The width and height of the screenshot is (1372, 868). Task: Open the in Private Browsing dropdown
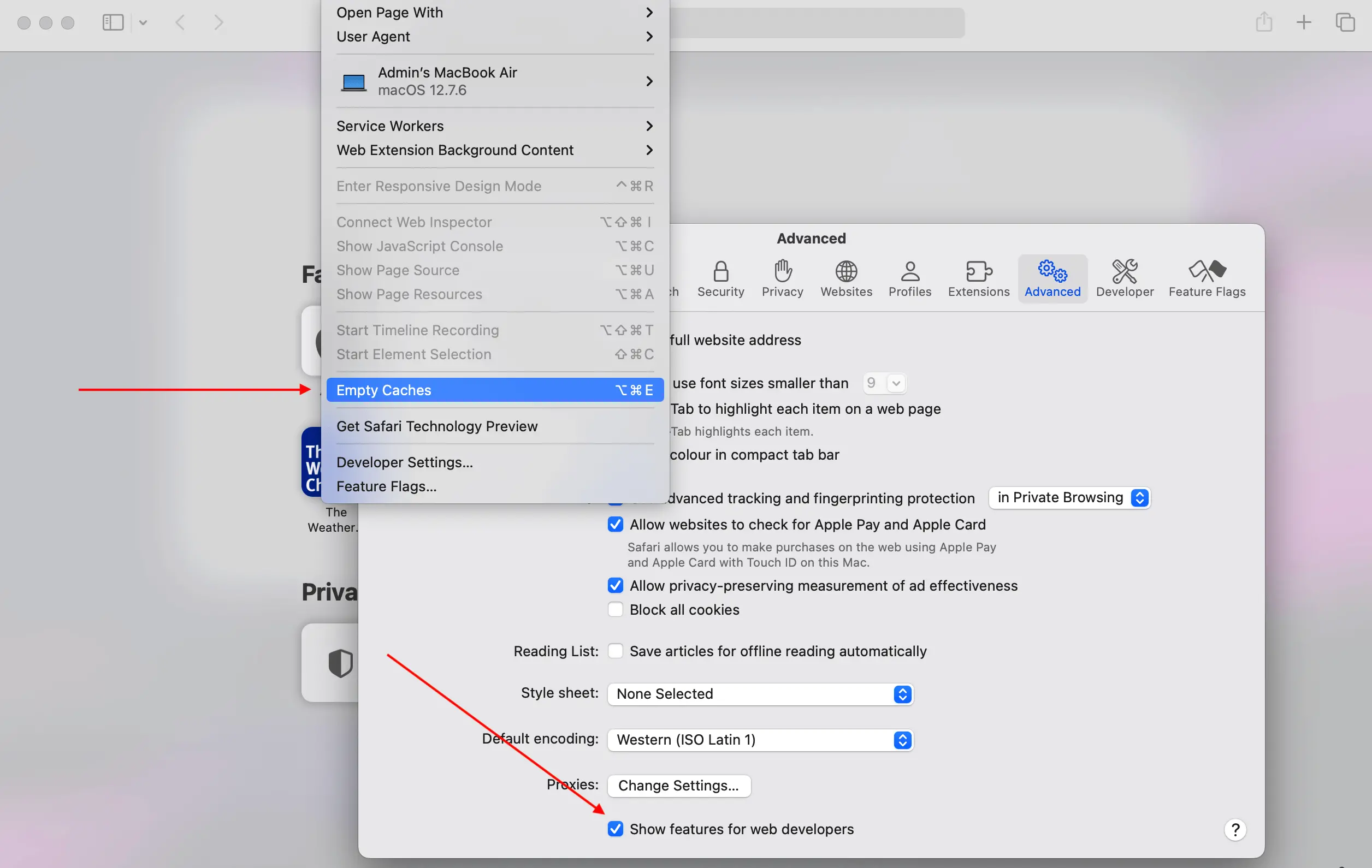[1068, 497]
